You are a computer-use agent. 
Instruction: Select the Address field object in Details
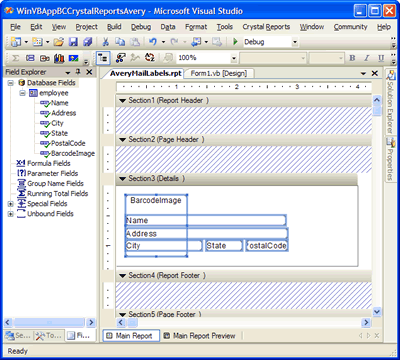pyautogui.click(x=207, y=234)
